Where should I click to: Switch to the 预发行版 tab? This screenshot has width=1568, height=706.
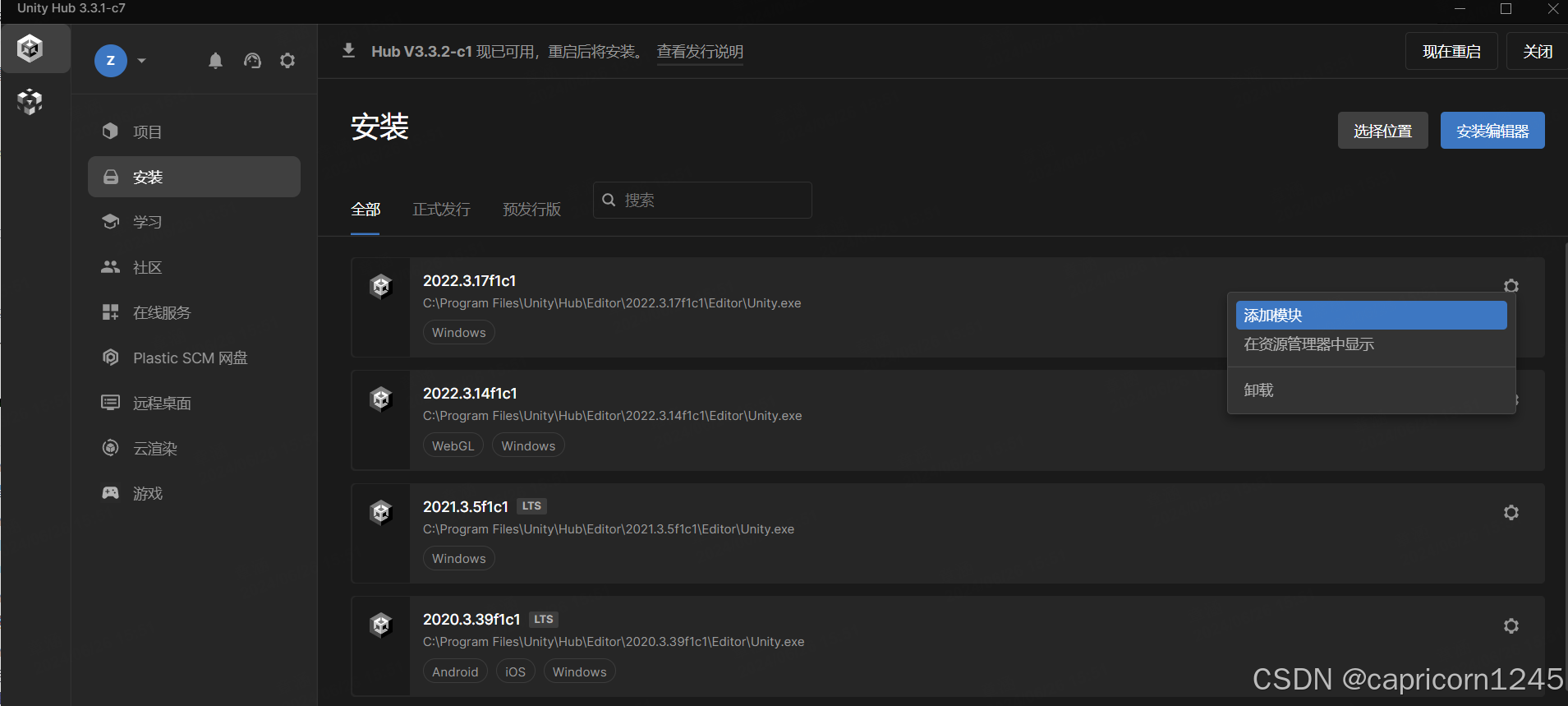point(531,210)
